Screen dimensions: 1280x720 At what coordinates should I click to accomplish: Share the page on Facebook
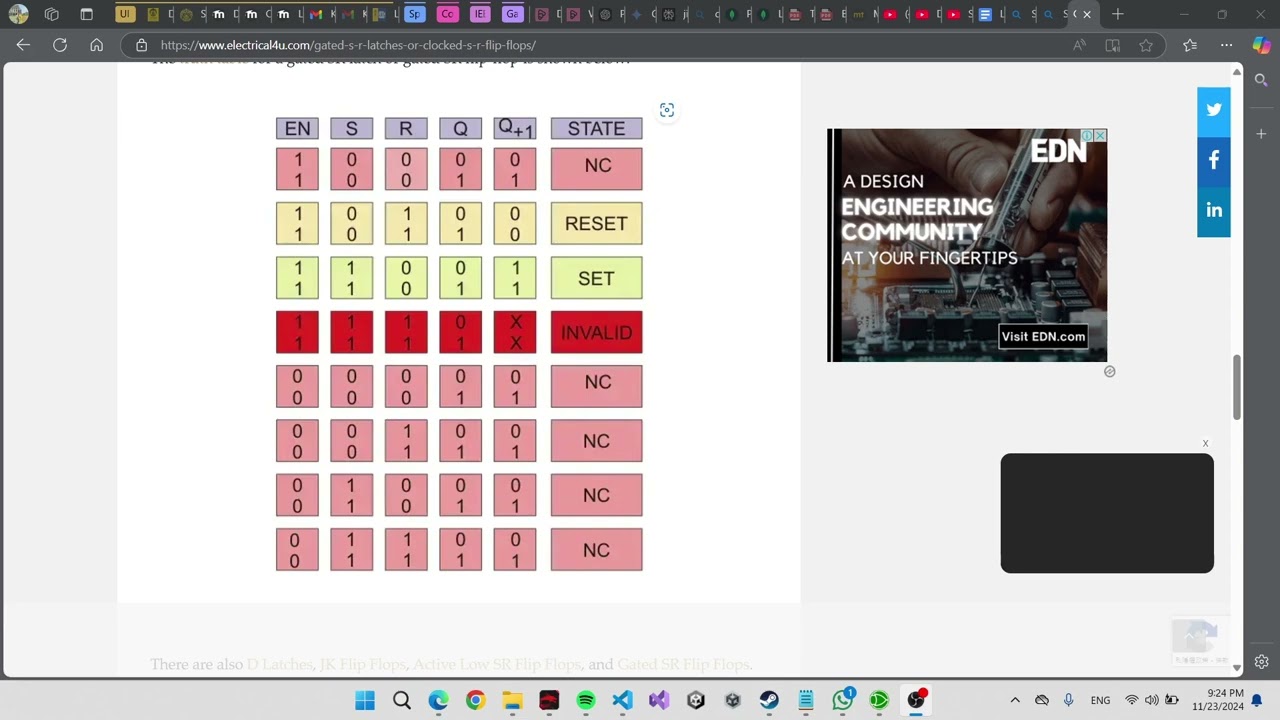click(x=1214, y=160)
